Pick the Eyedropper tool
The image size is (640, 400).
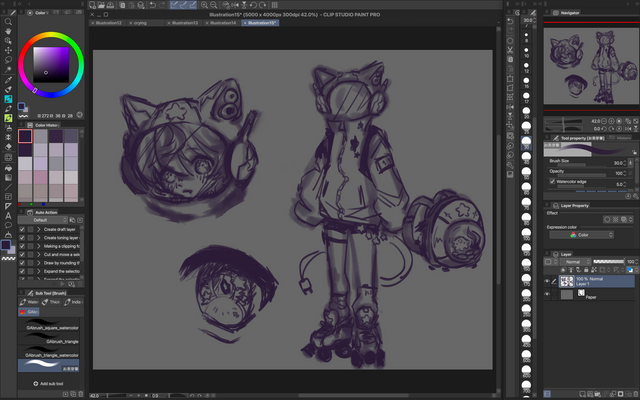8,79
